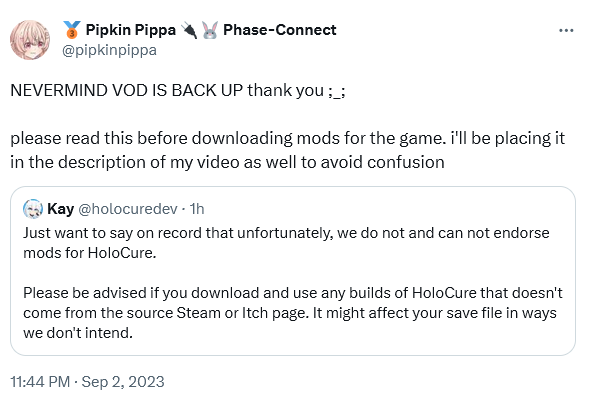Click the rabbit emoji in the display name
Viewport: 589px width, 408px height.
click(210, 30)
